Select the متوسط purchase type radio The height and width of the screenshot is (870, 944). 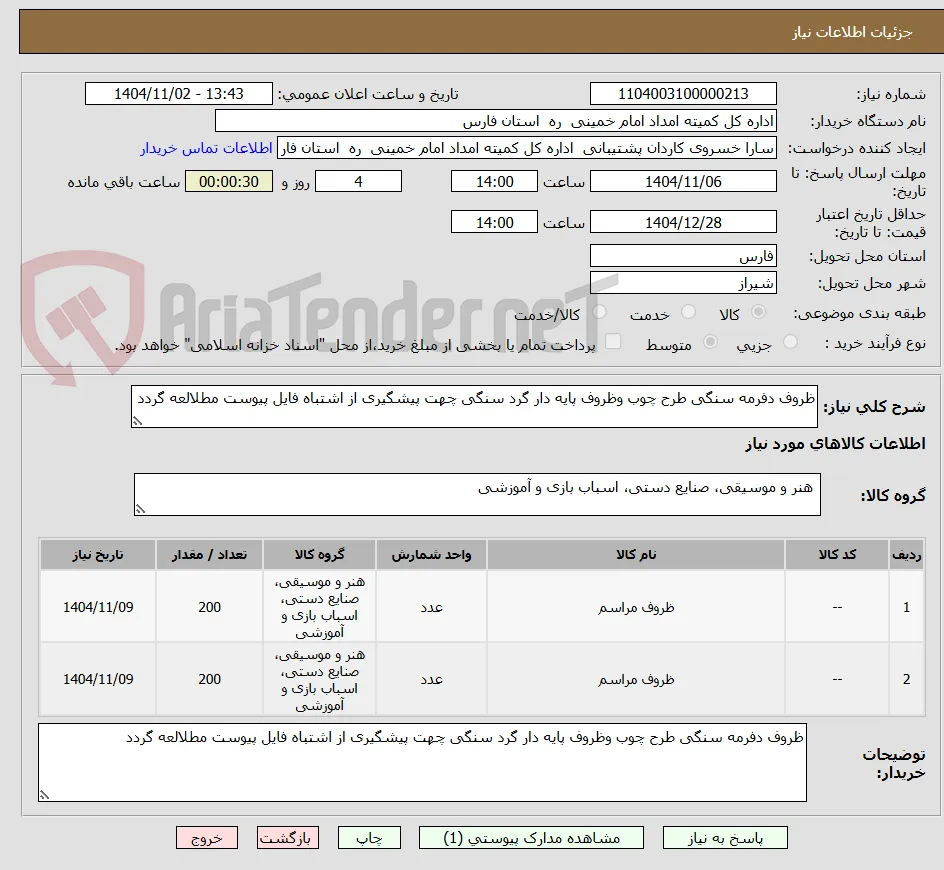tap(710, 342)
